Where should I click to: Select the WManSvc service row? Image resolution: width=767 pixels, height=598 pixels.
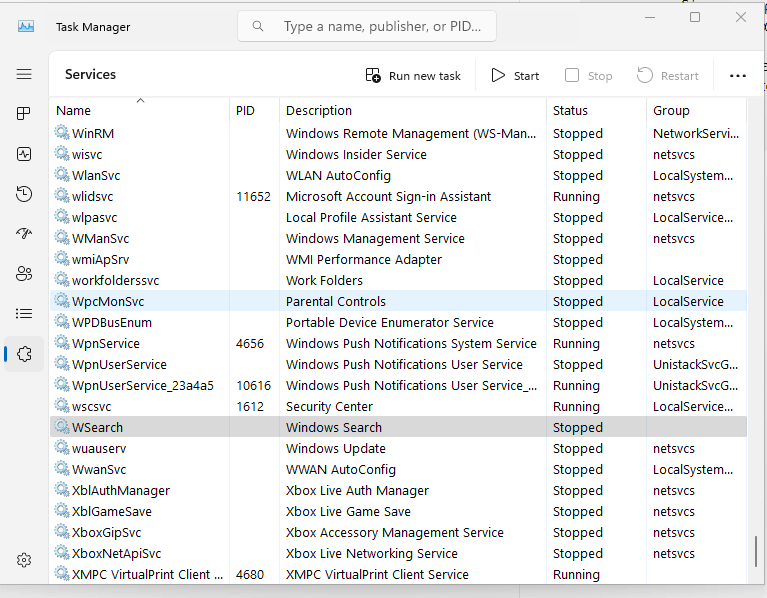click(x=398, y=239)
